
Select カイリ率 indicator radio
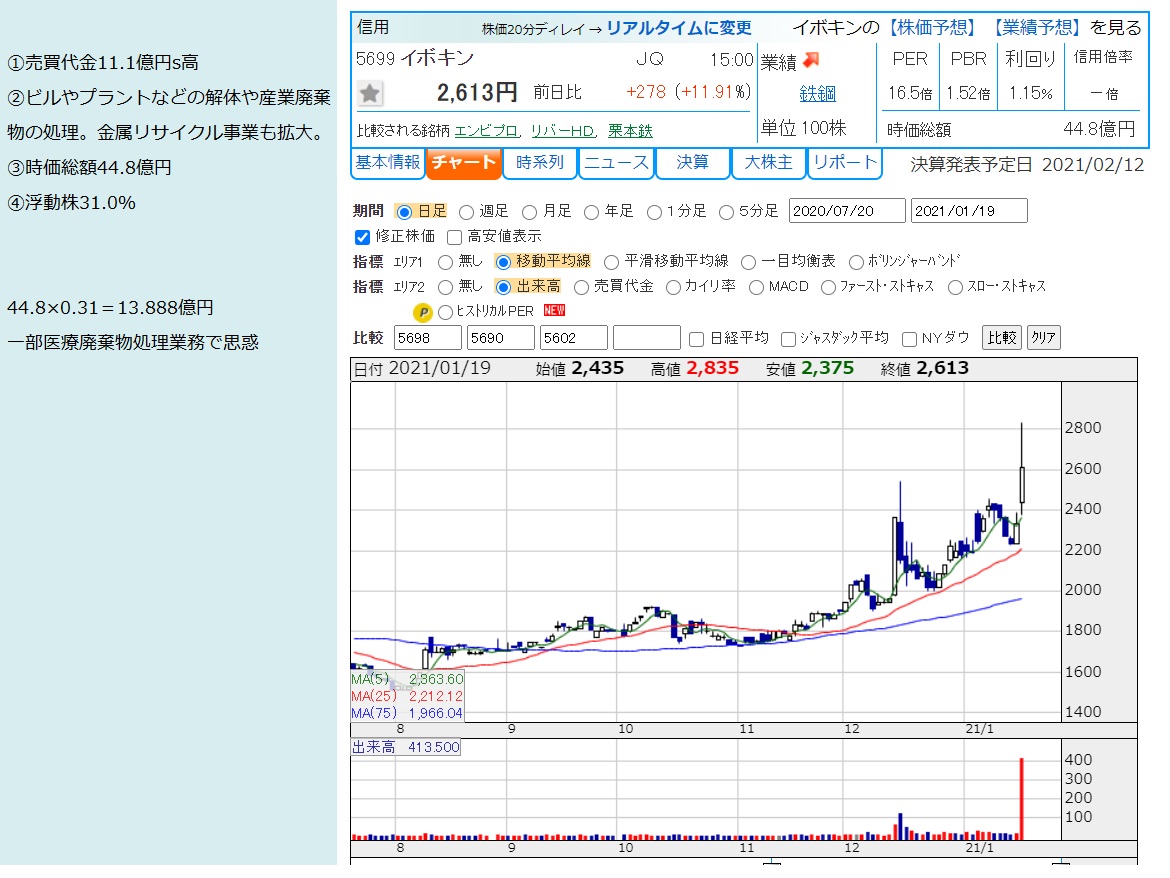(x=673, y=287)
